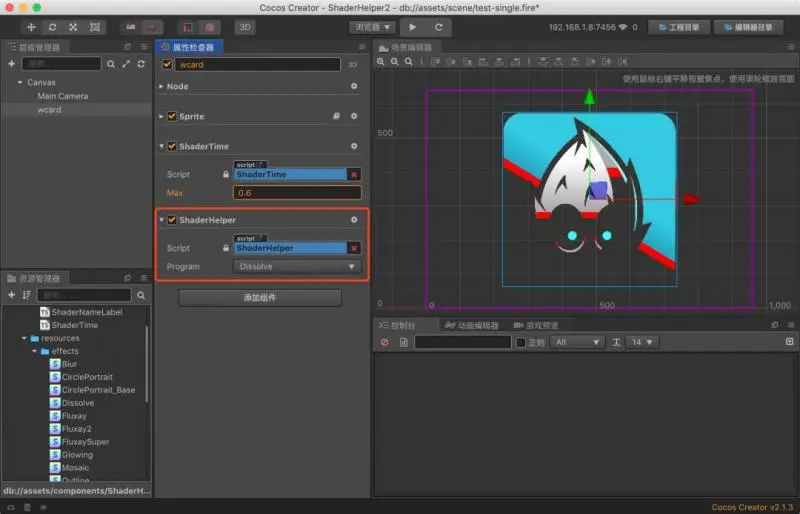Open the preview platform dropdown left of play
800x514 pixels.
coord(373,27)
